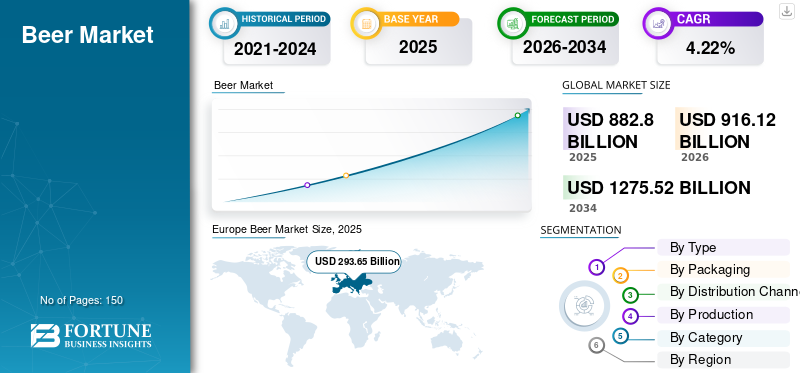The height and width of the screenshot is (373, 800).
Task: Select segmentation number 3 green circle
Action: pos(630,295)
